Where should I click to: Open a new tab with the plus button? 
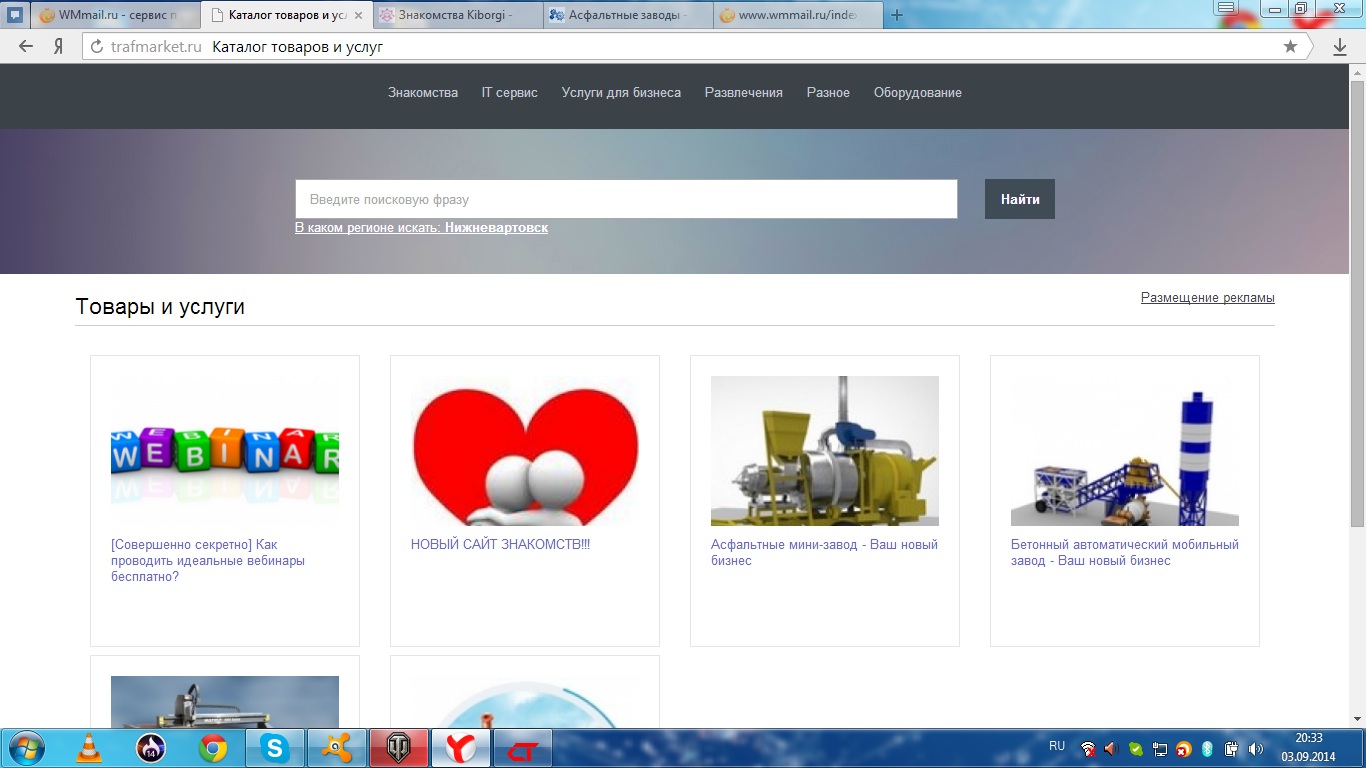[897, 15]
